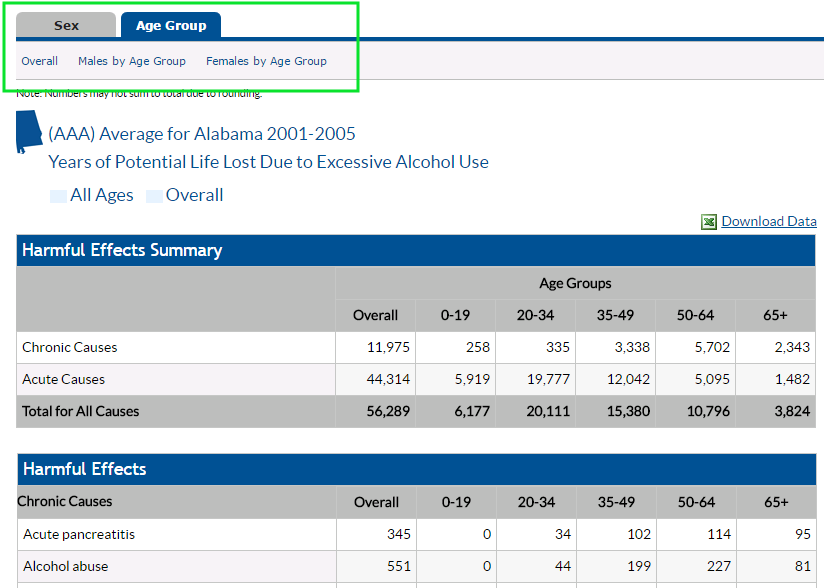Click the Alcohol abuse row label
Image resolution: width=824 pixels, height=588 pixels.
(x=66, y=566)
